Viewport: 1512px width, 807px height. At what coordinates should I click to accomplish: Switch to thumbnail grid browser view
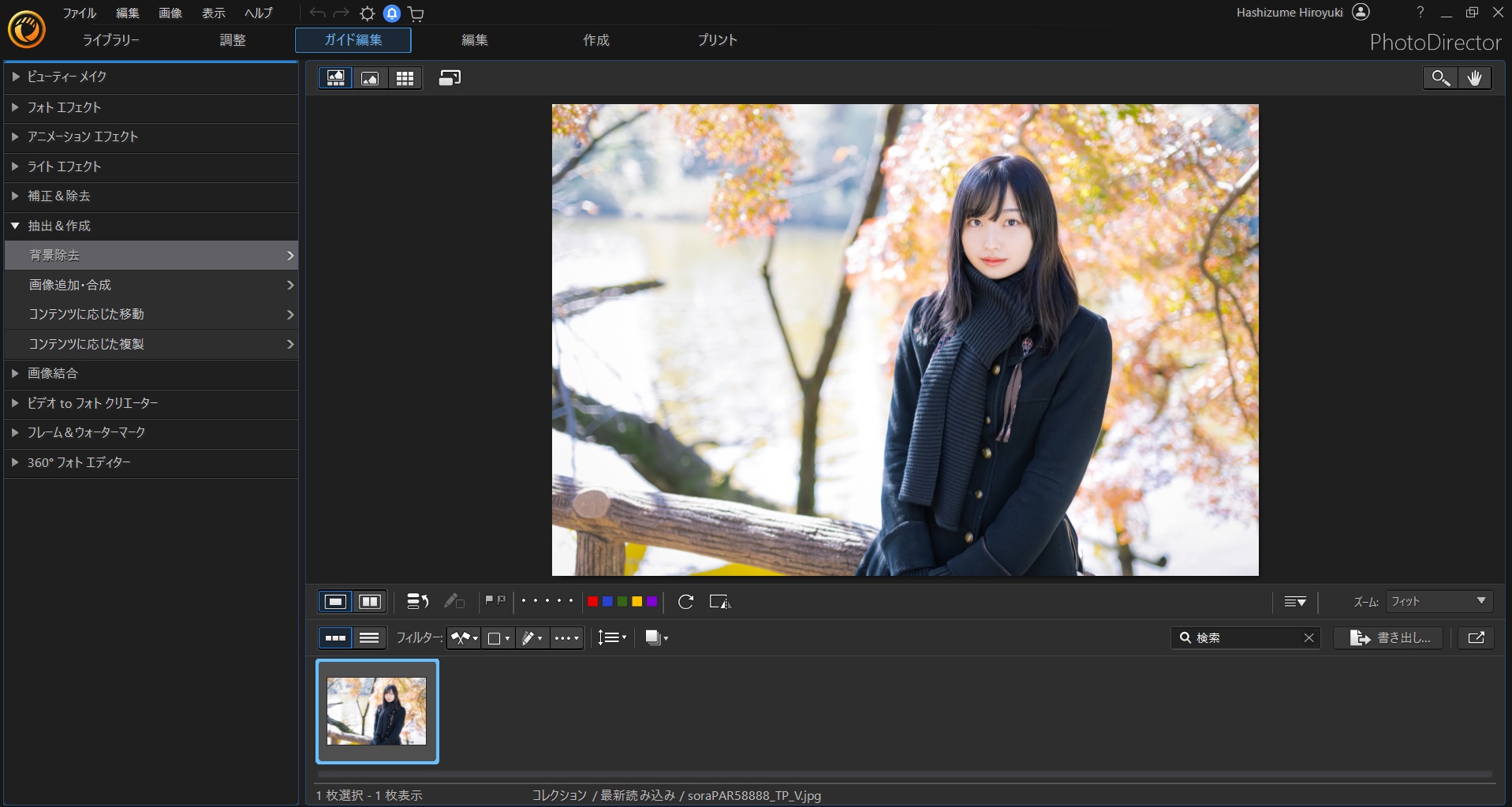pos(405,78)
